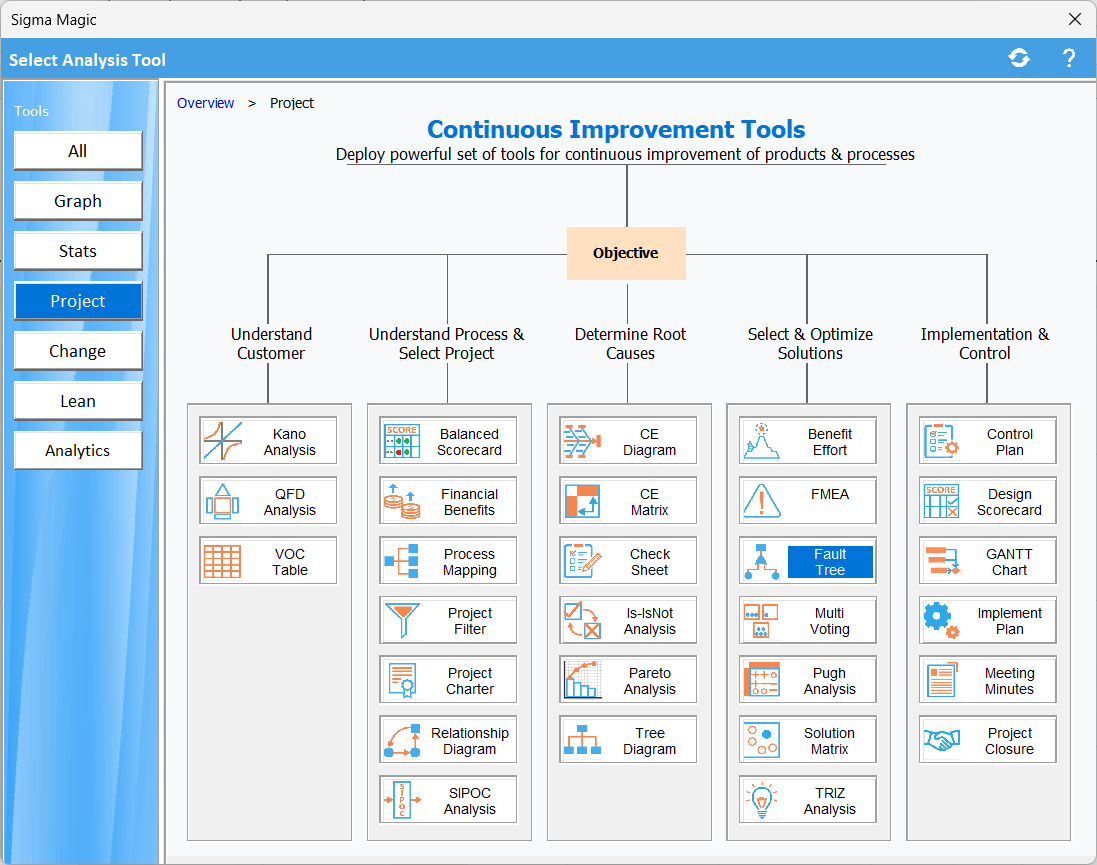Click the Continuous Improvement Tools title
This screenshot has height=865, width=1097.
(616, 129)
